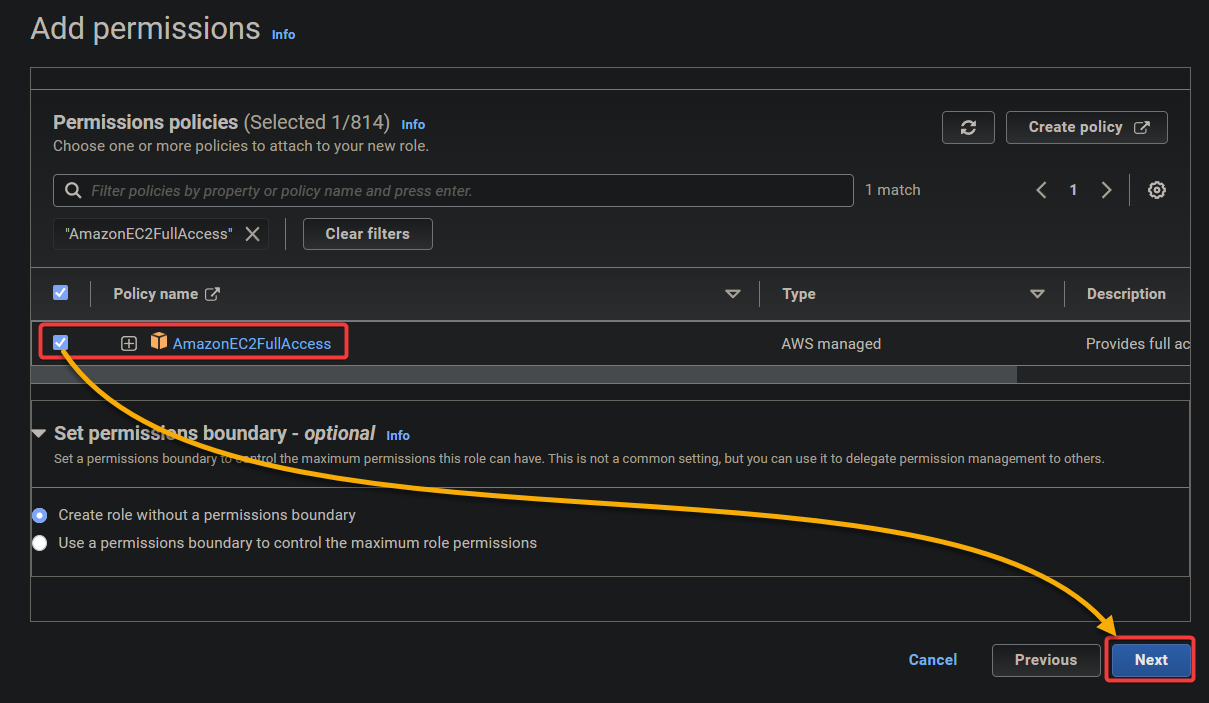Open Info link next to Permissions policies

pyautogui.click(x=413, y=125)
